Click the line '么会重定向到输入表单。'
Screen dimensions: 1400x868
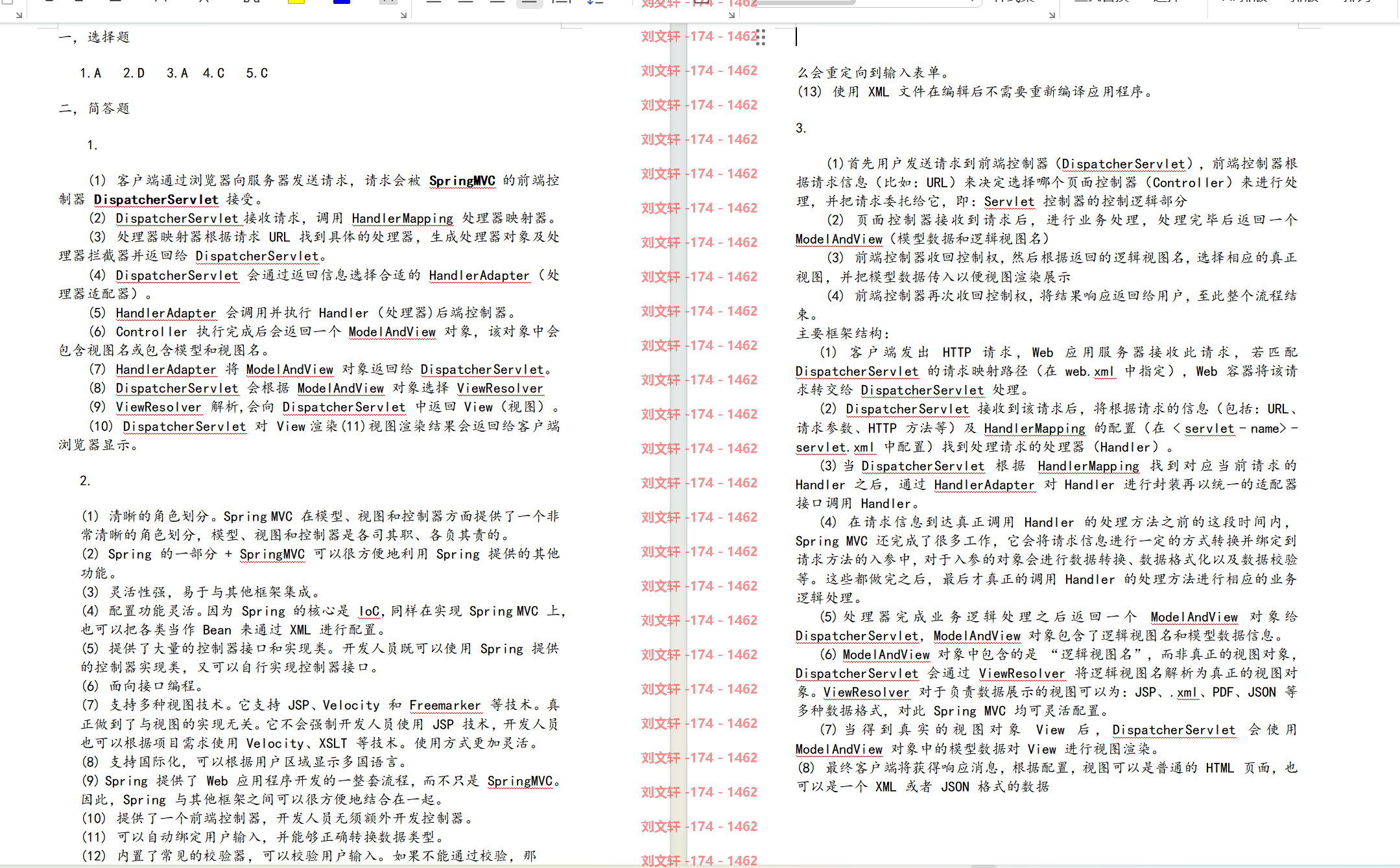874,73
